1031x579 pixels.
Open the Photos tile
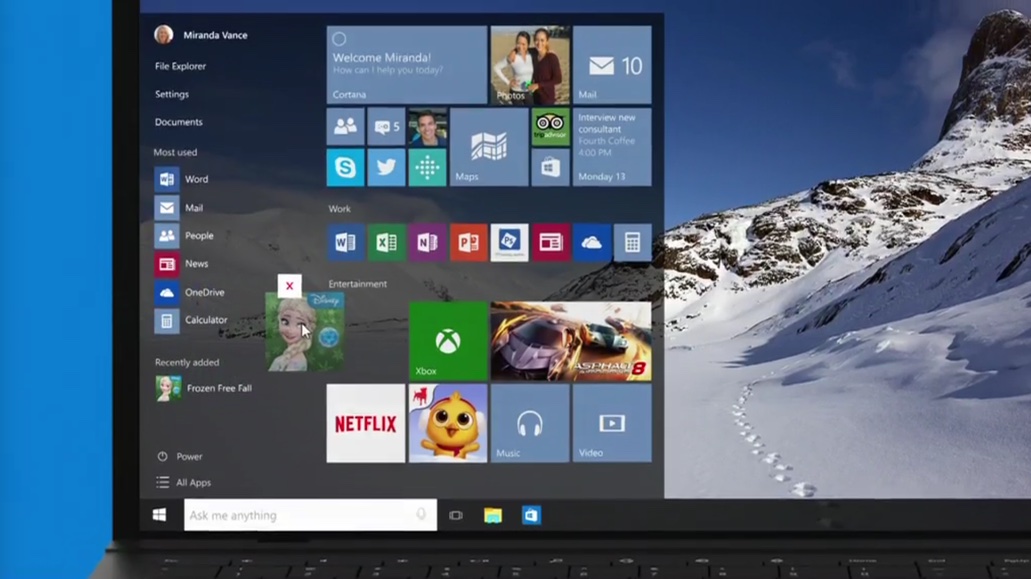coord(530,65)
